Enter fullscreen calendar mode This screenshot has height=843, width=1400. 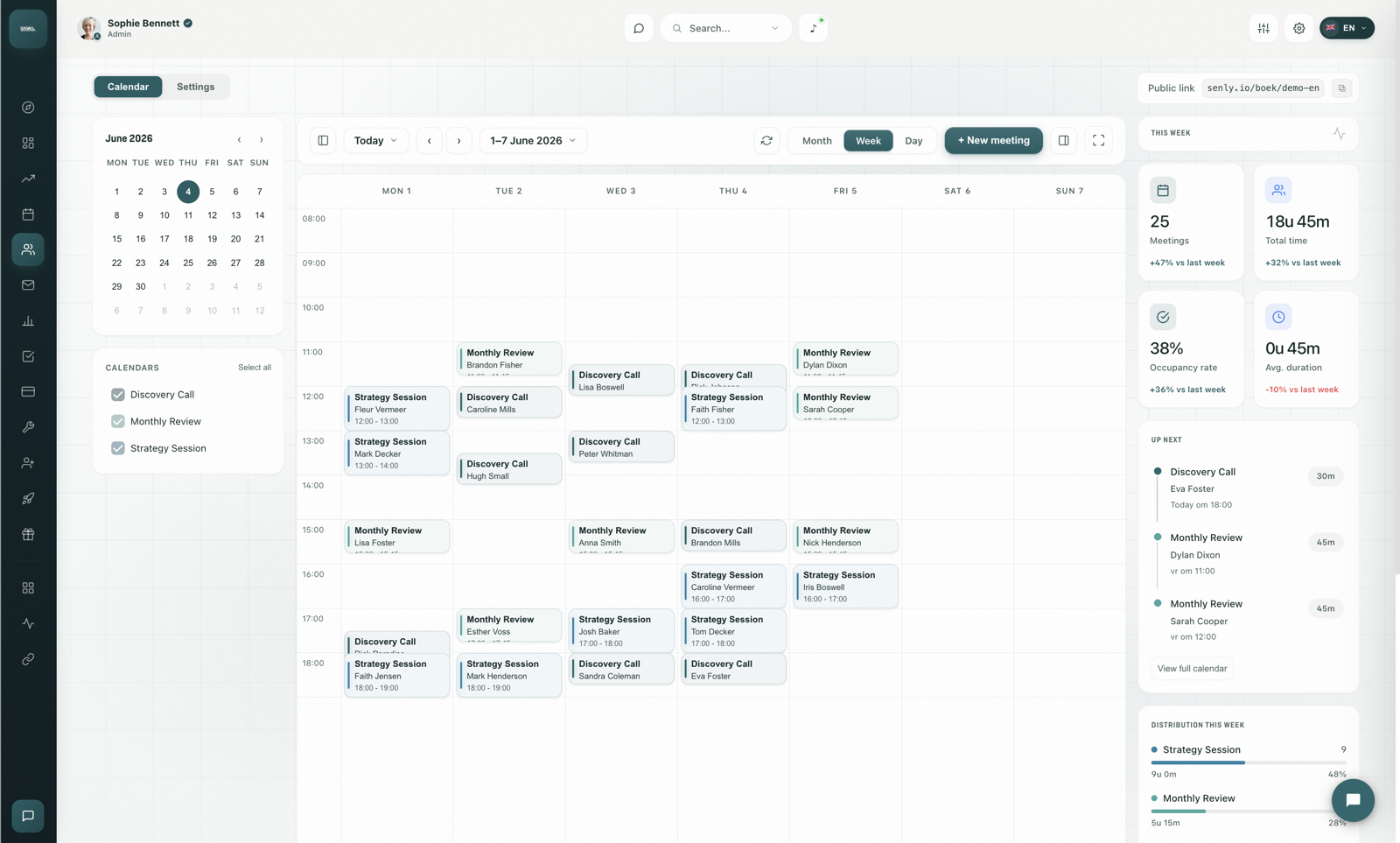[x=1099, y=141]
